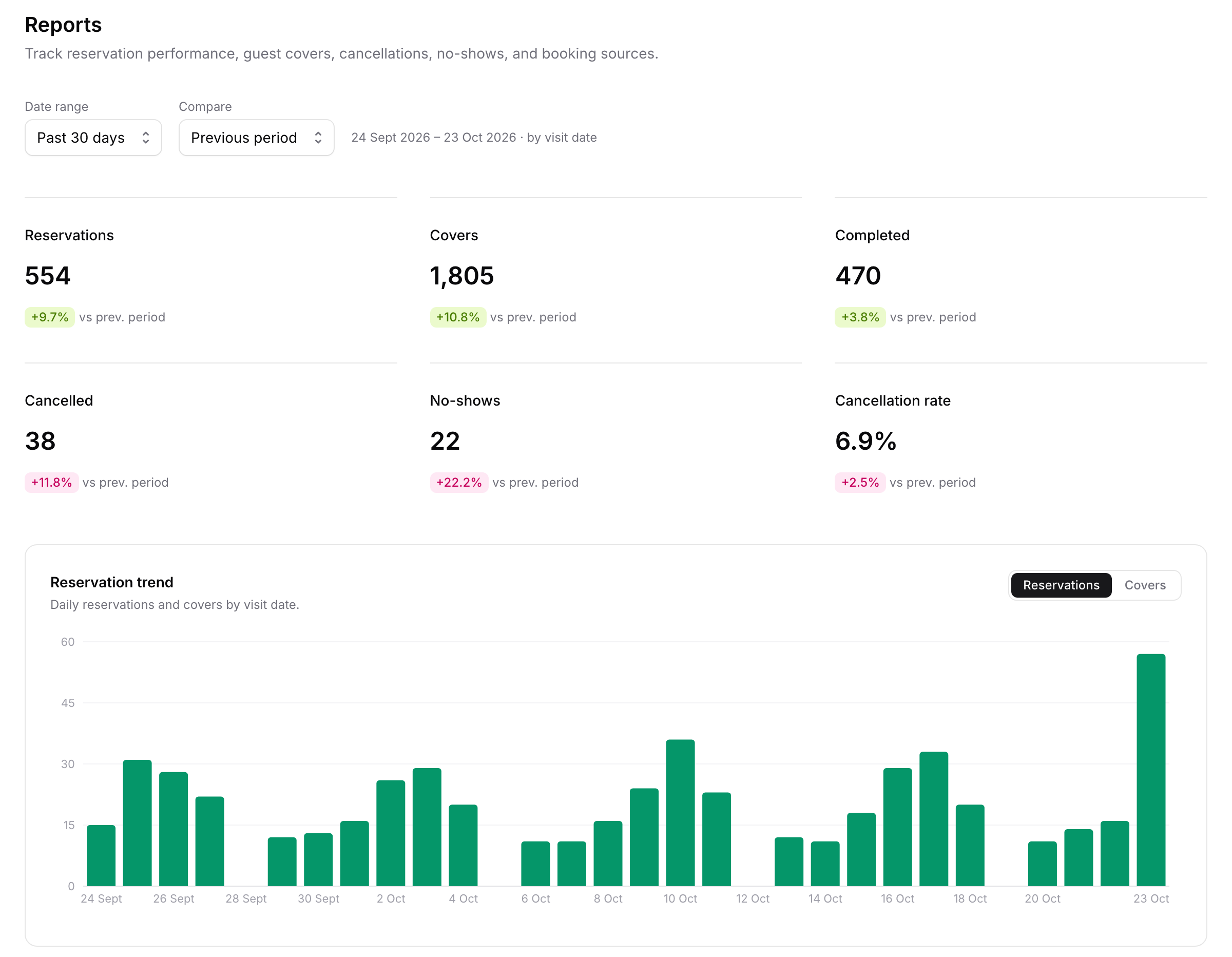The image size is (1232, 957).
Task: Click the +22.2% change badge
Action: point(458,483)
